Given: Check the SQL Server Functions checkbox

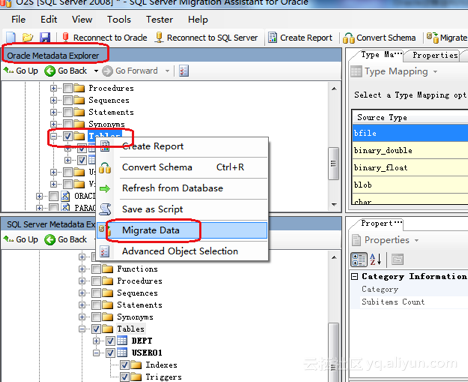Looking at the screenshot, I should click(x=96, y=269).
